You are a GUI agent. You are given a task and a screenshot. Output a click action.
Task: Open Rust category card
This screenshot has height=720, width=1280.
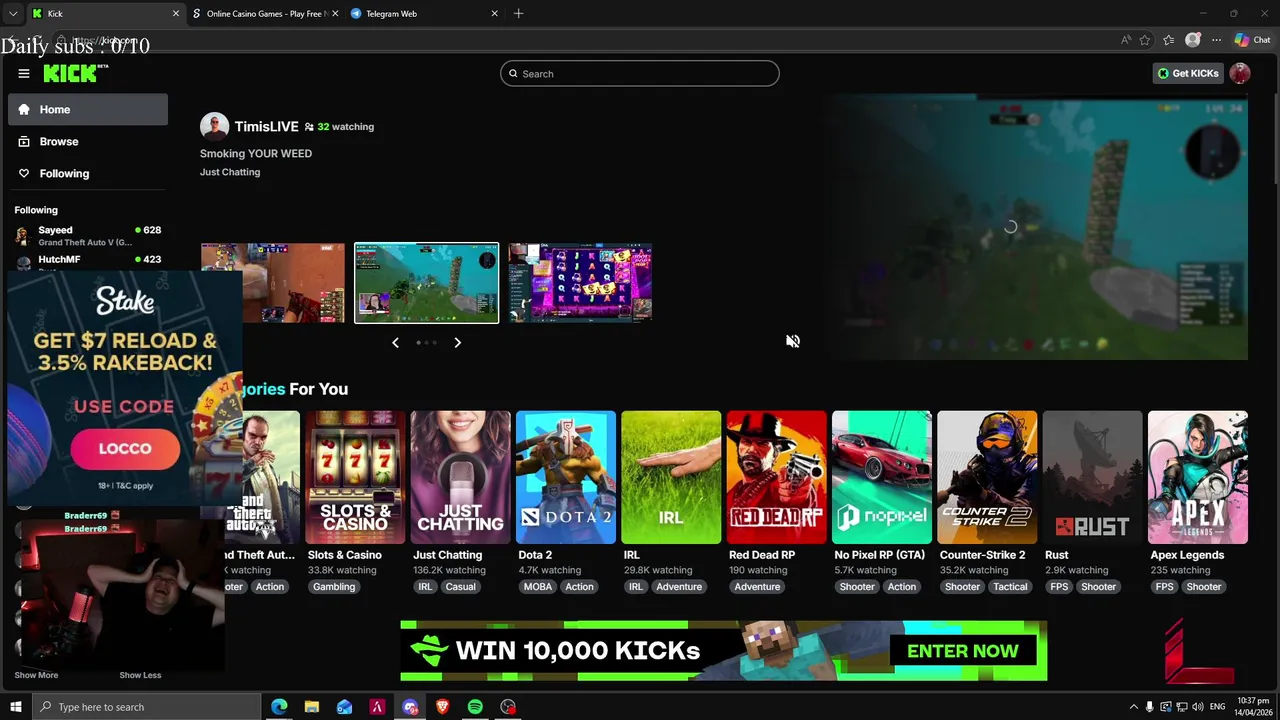[x=1092, y=477]
